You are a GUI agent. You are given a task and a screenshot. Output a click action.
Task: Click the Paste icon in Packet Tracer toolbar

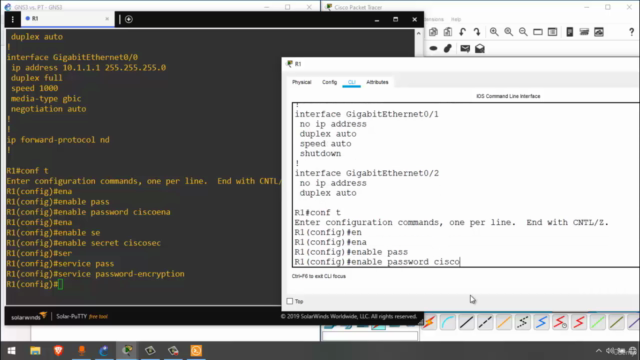pos(448,32)
